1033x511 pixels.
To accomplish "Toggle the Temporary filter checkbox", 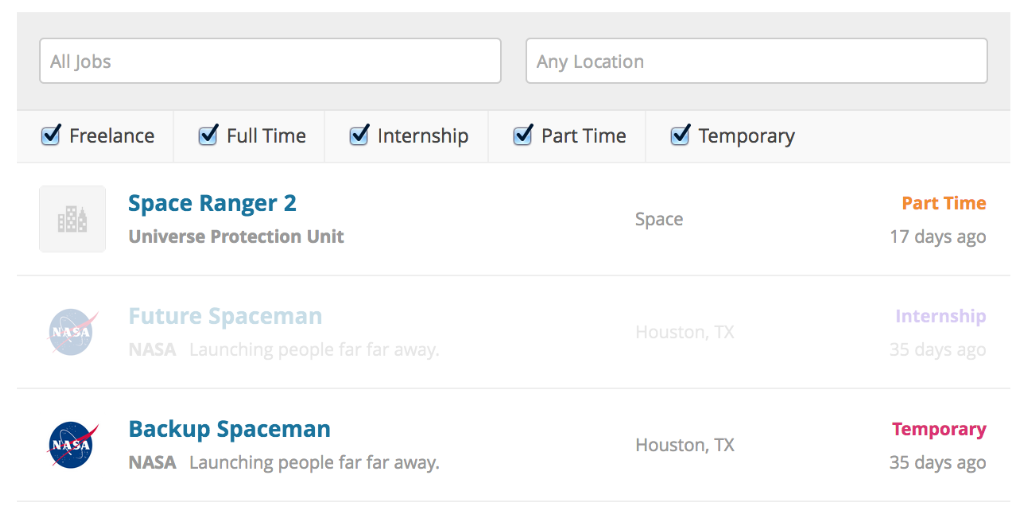I will (x=680, y=136).
